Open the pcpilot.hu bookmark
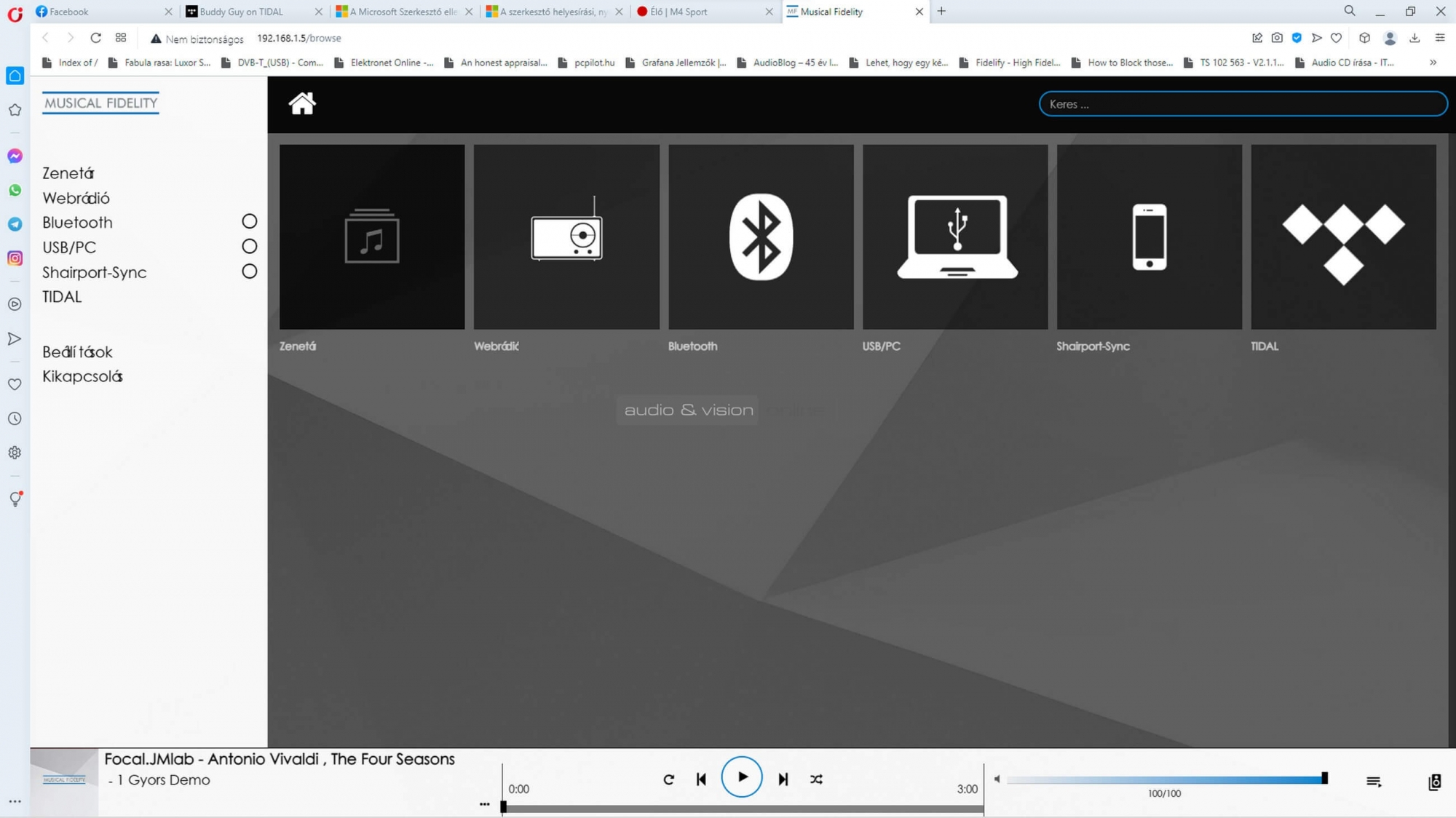The image size is (1456, 818). (586, 63)
